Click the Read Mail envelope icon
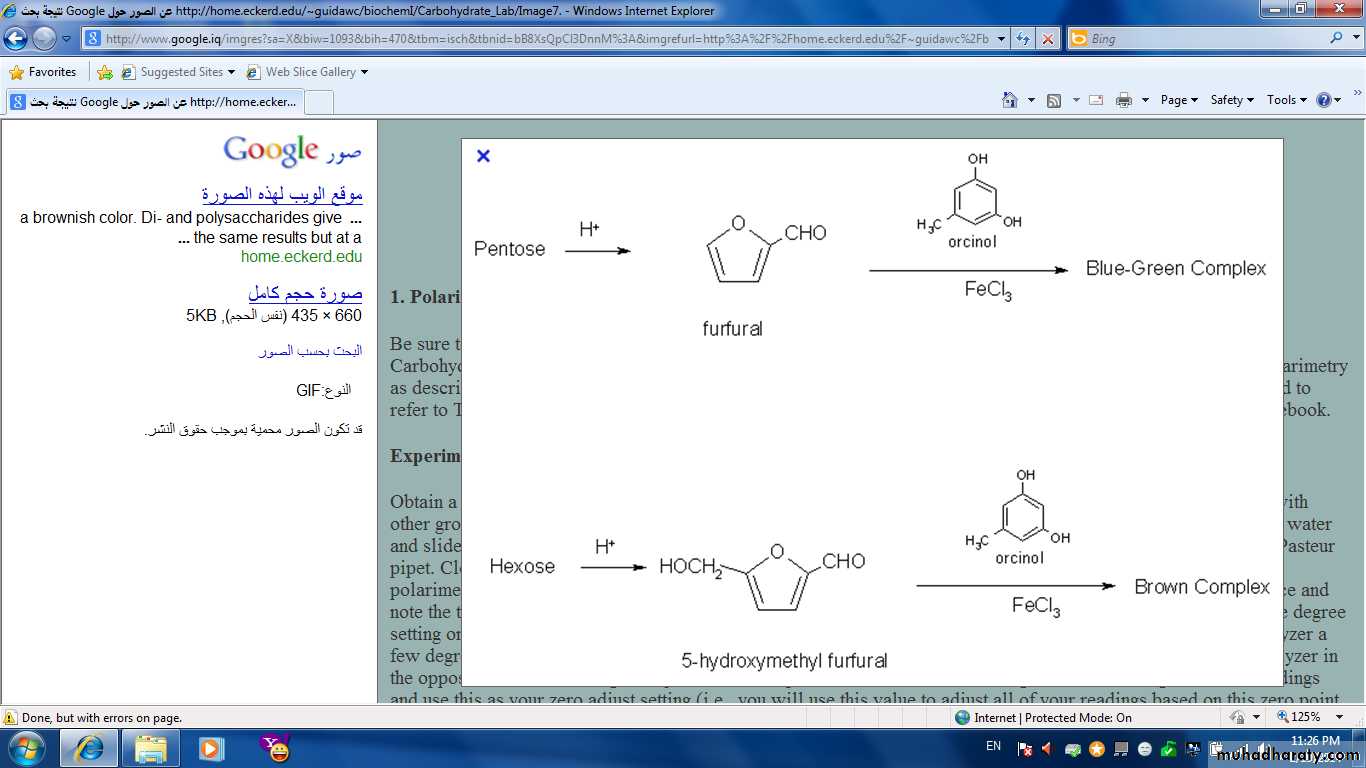The width and height of the screenshot is (1366, 768). click(1096, 100)
